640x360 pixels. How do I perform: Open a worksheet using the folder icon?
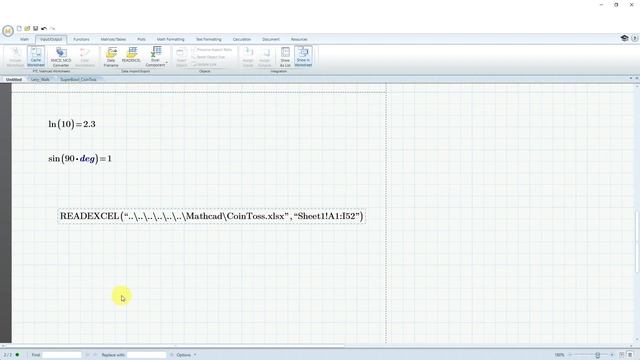click(27, 29)
